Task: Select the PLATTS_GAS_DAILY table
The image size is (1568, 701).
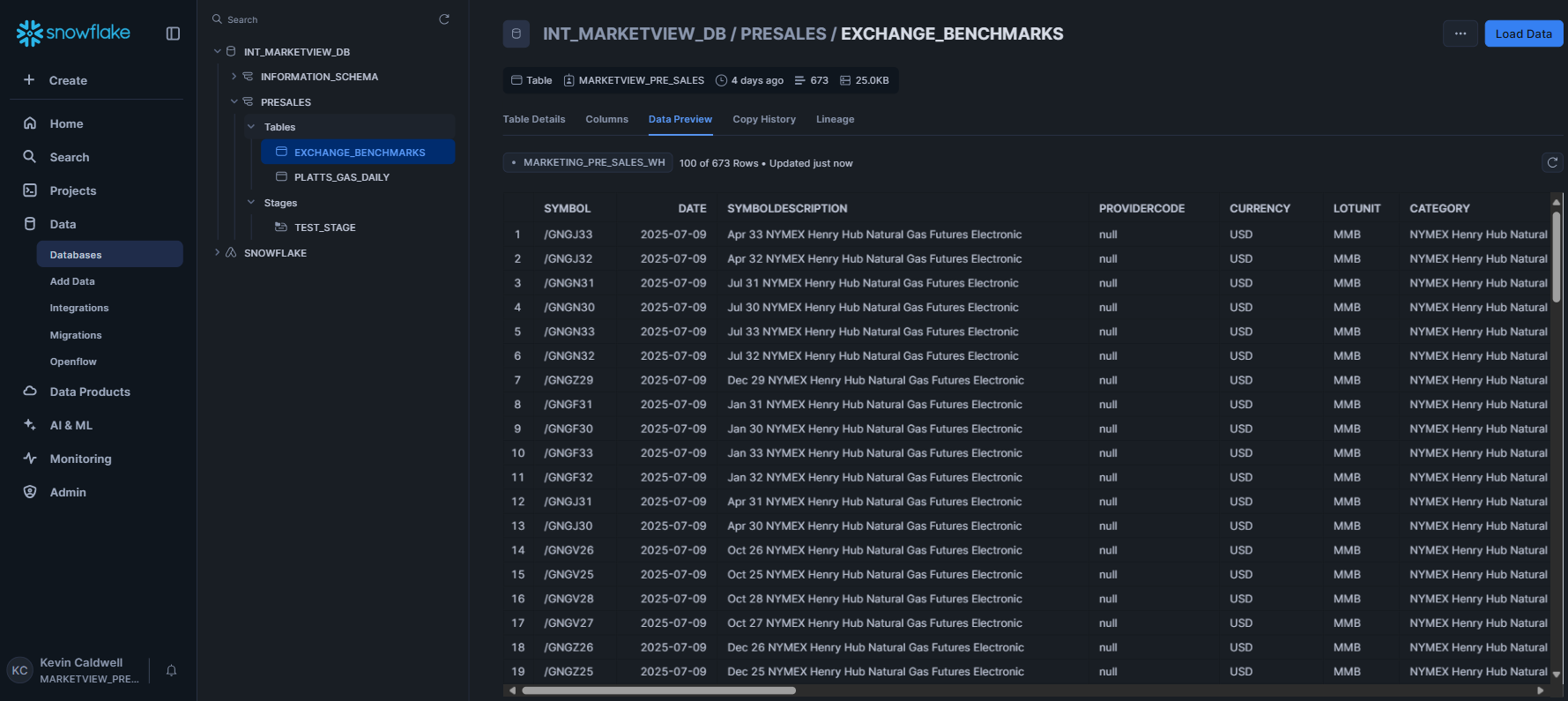Action: coord(341,177)
